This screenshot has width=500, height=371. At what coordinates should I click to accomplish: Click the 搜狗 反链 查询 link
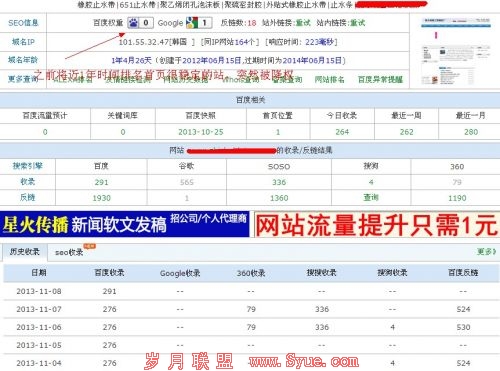click(x=371, y=198)
